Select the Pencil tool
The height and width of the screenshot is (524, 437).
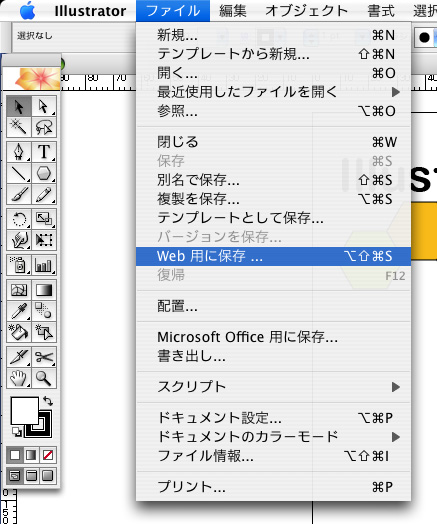pos(44,194)
